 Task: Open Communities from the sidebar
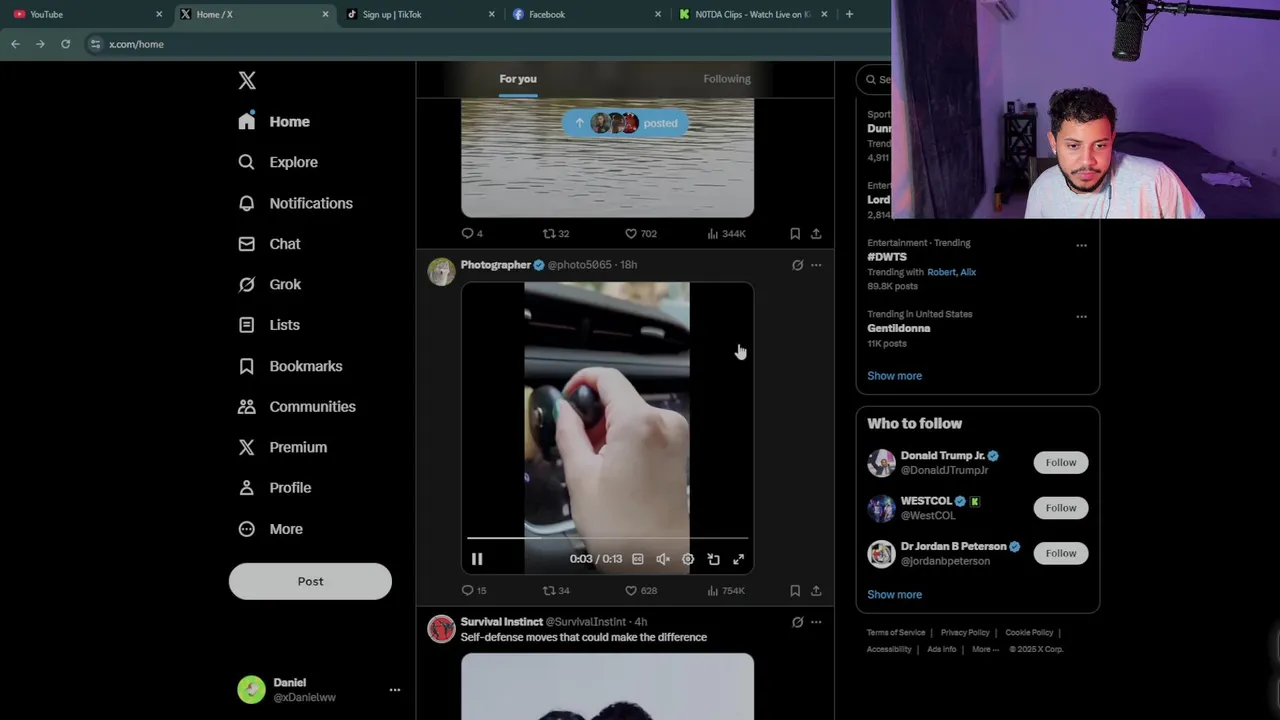[296, 407]
